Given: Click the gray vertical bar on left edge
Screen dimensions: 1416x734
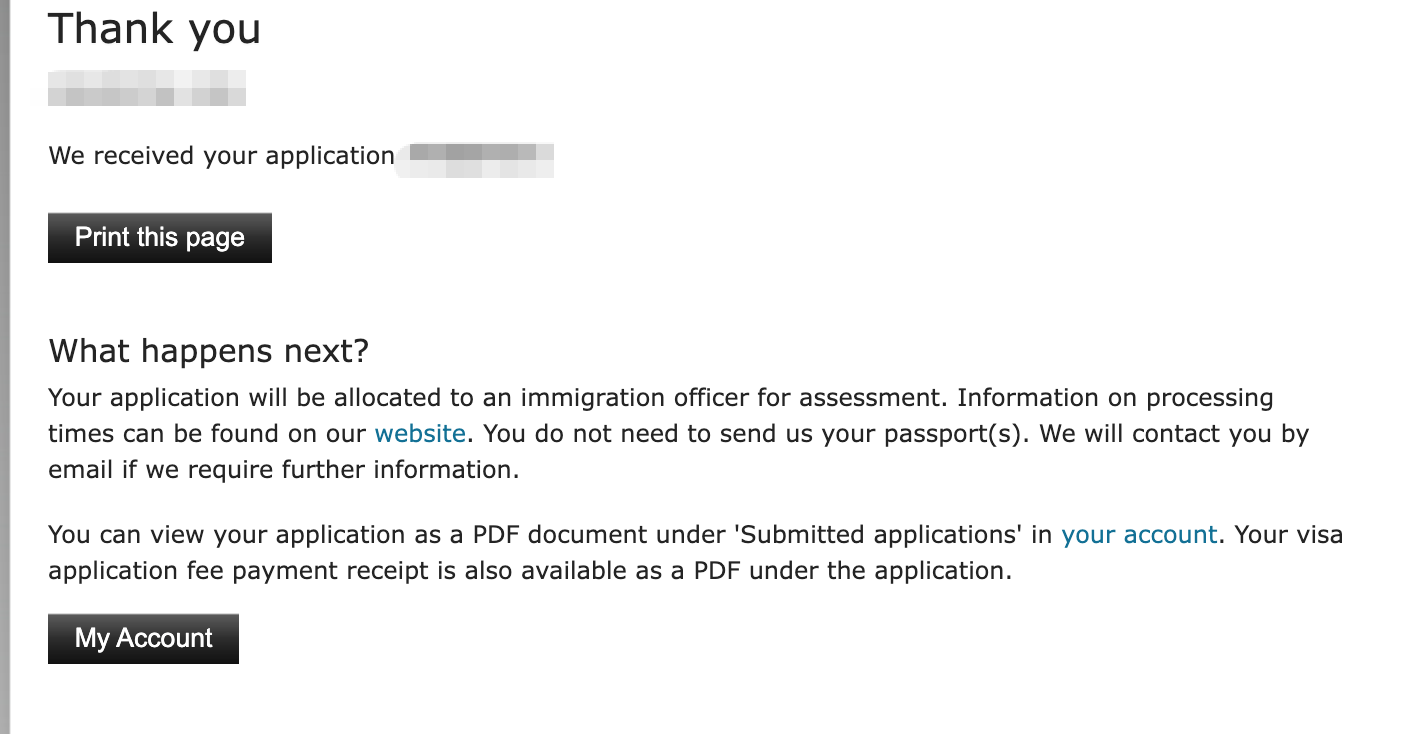Looking at the screenshot, I should click(5, 367).
